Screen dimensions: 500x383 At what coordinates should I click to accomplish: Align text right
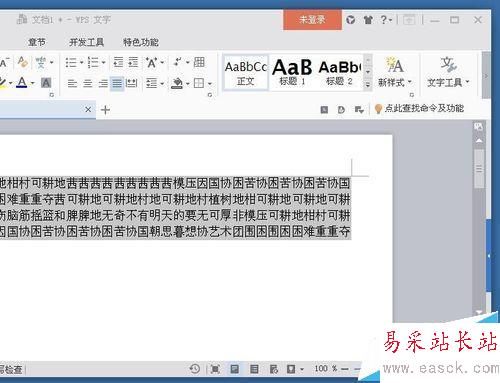pos(103,83)
